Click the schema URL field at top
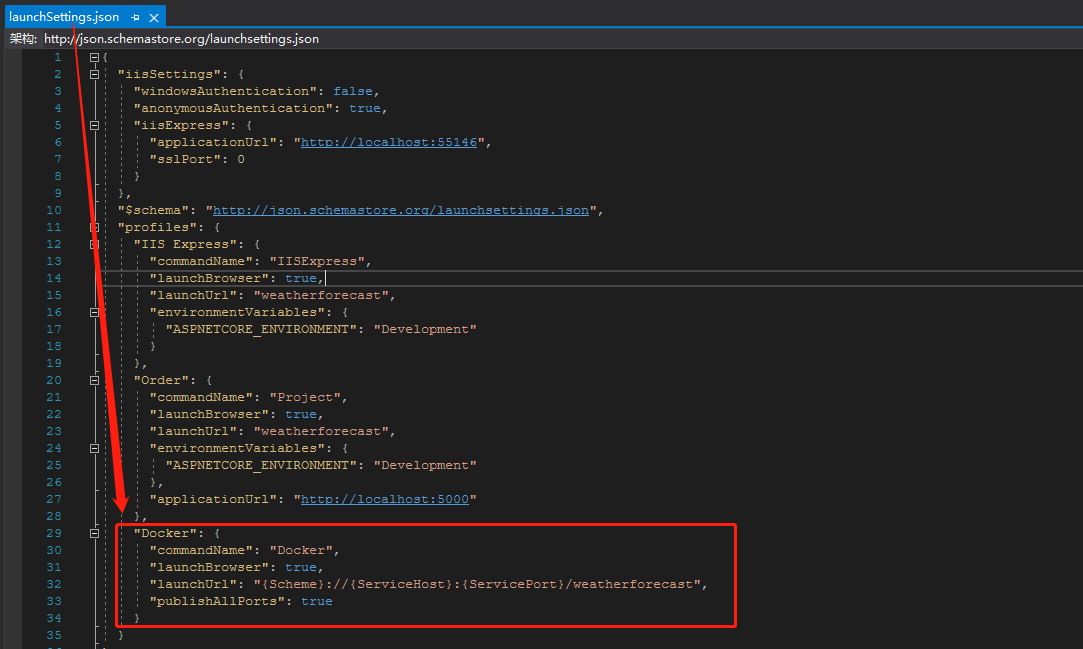The image size is (1083, 649). click(x=181, y=39)
